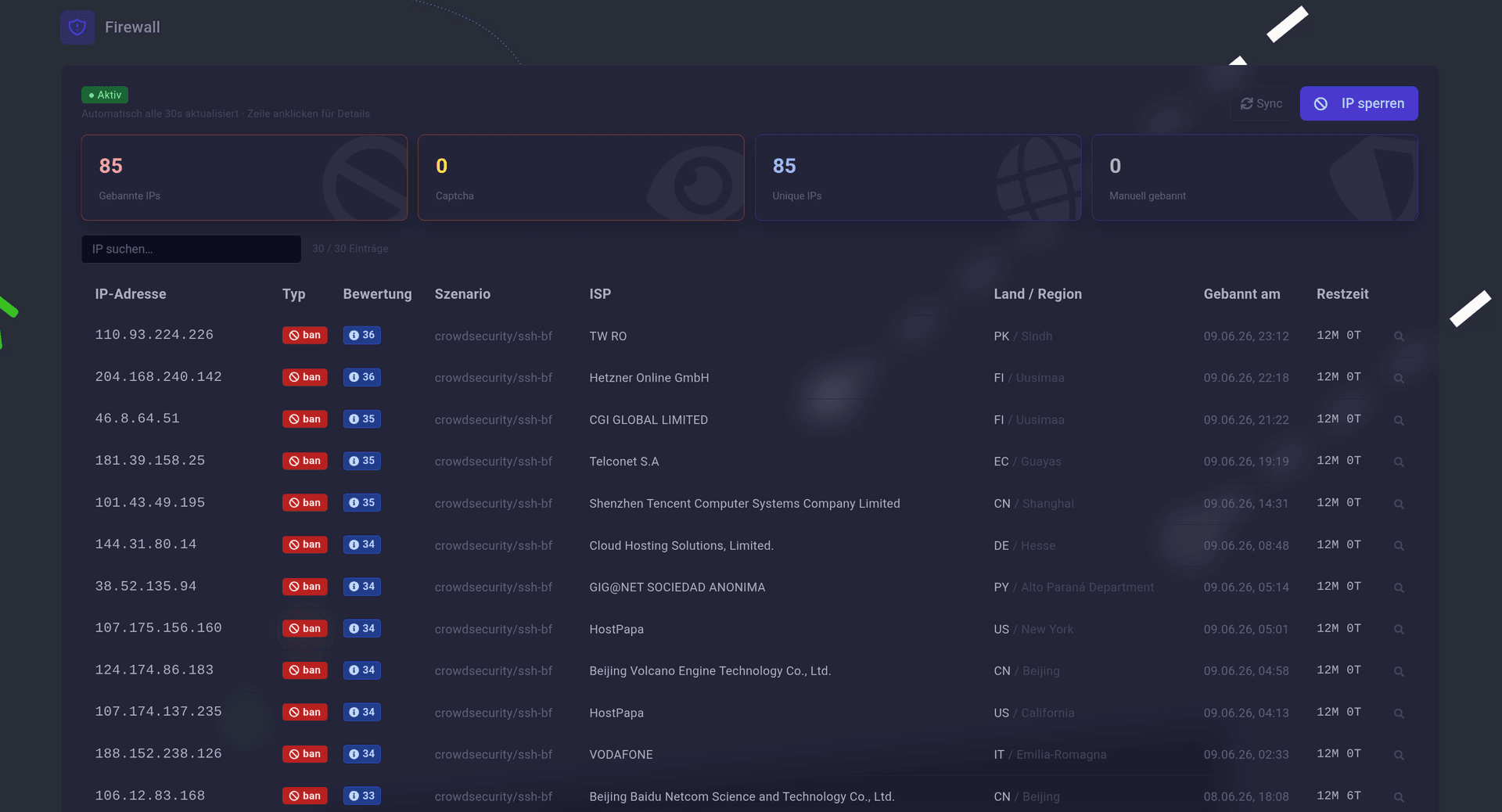Open the Gebannte IPs stat card
The height and width of the screenshot is (812, 1502).
coord(244,178)
